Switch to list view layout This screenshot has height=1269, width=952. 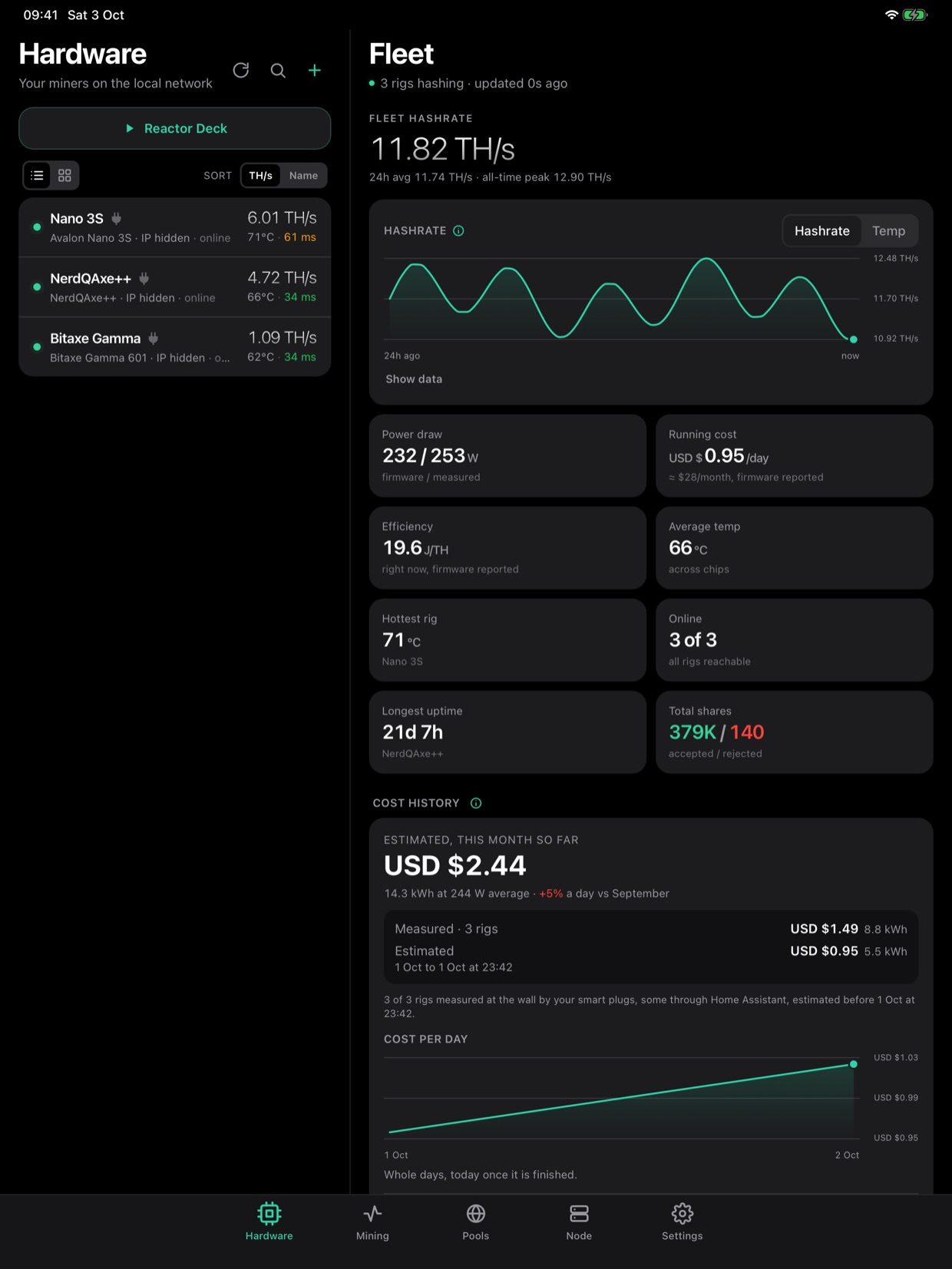point(37,176)
